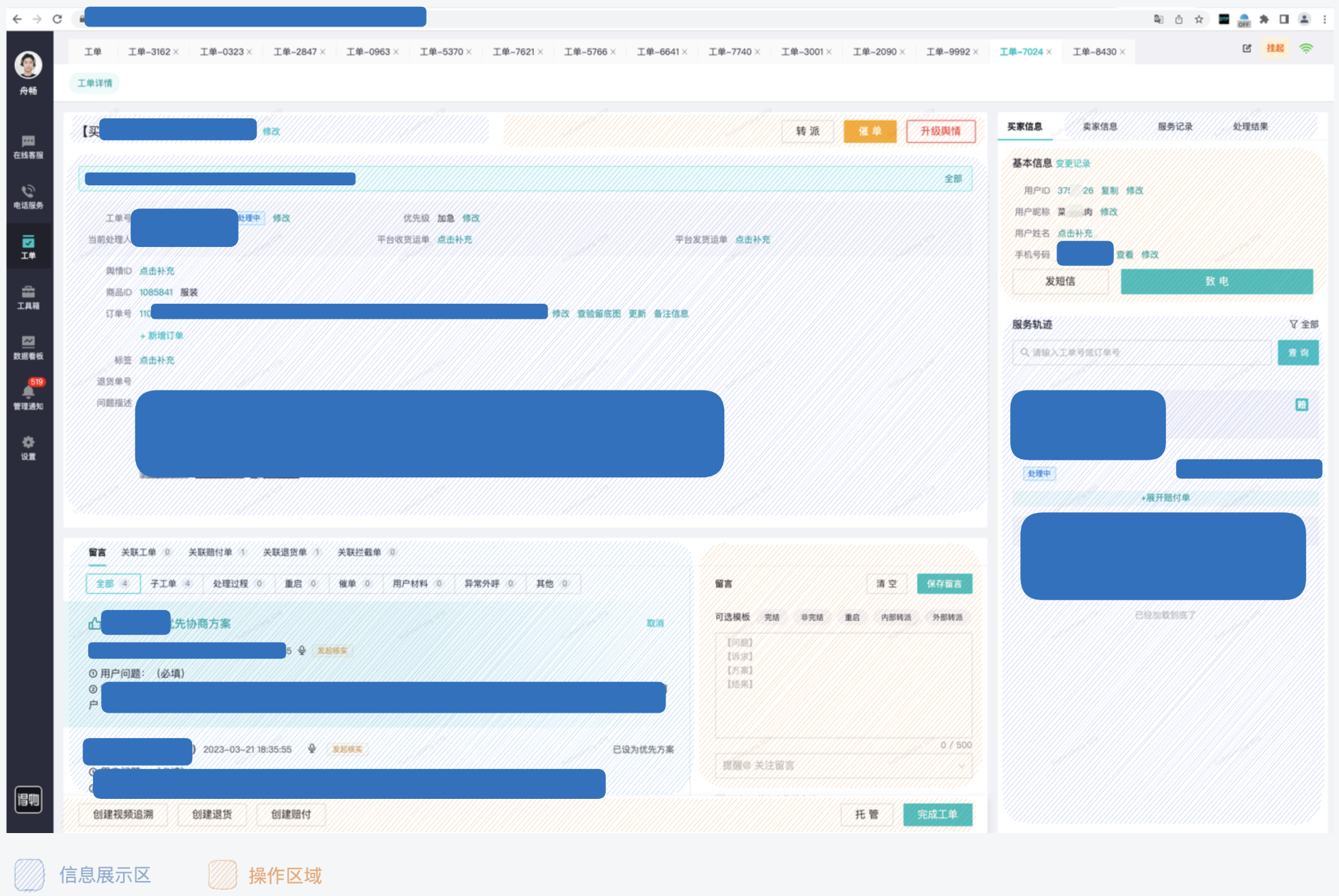Open the 电话服务 phone sidebar icon

click(x=28, y=196)
